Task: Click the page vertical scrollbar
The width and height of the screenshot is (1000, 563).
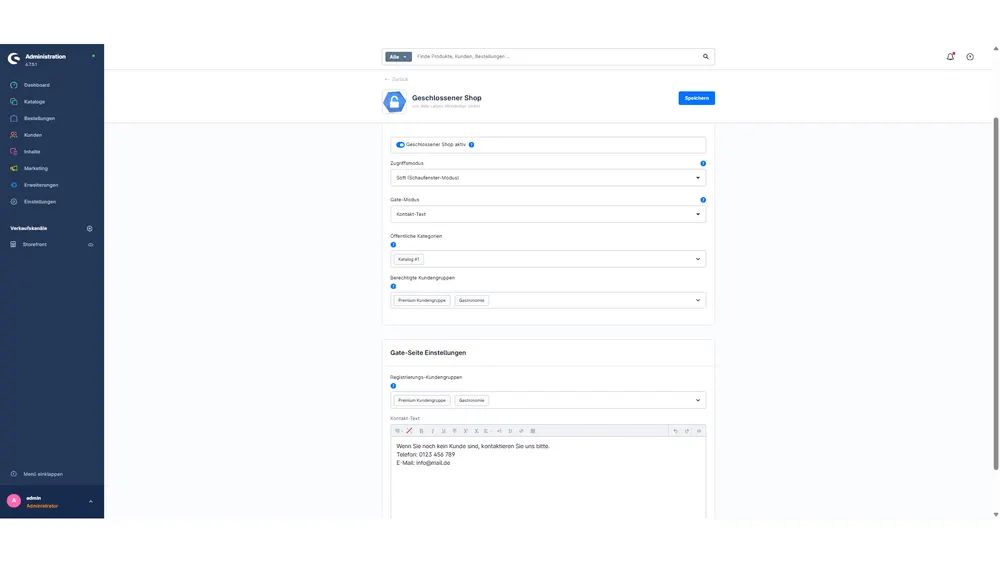Action: click(x=996, y=293)
